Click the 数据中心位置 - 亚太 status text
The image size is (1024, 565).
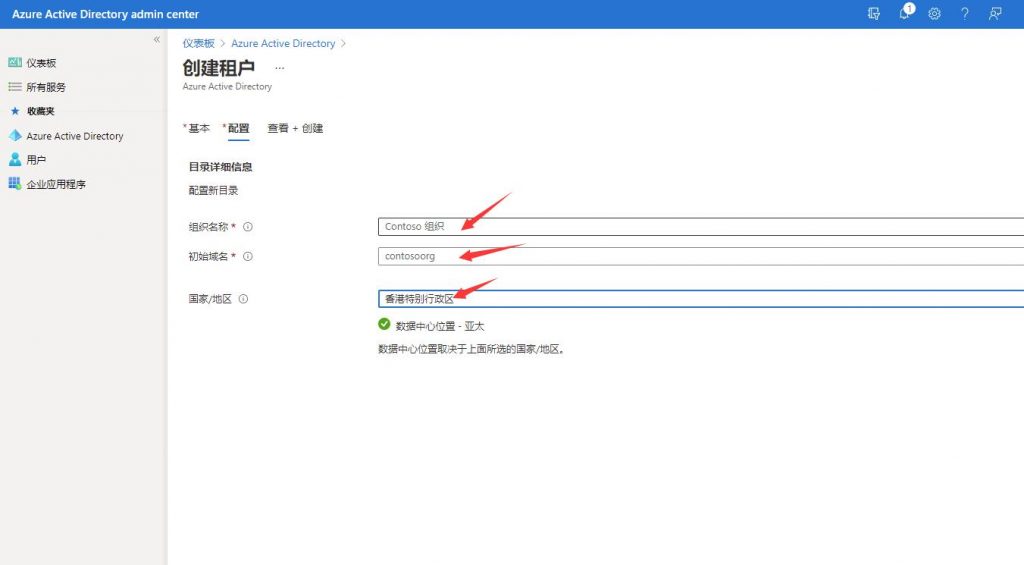tap(440, 326)
